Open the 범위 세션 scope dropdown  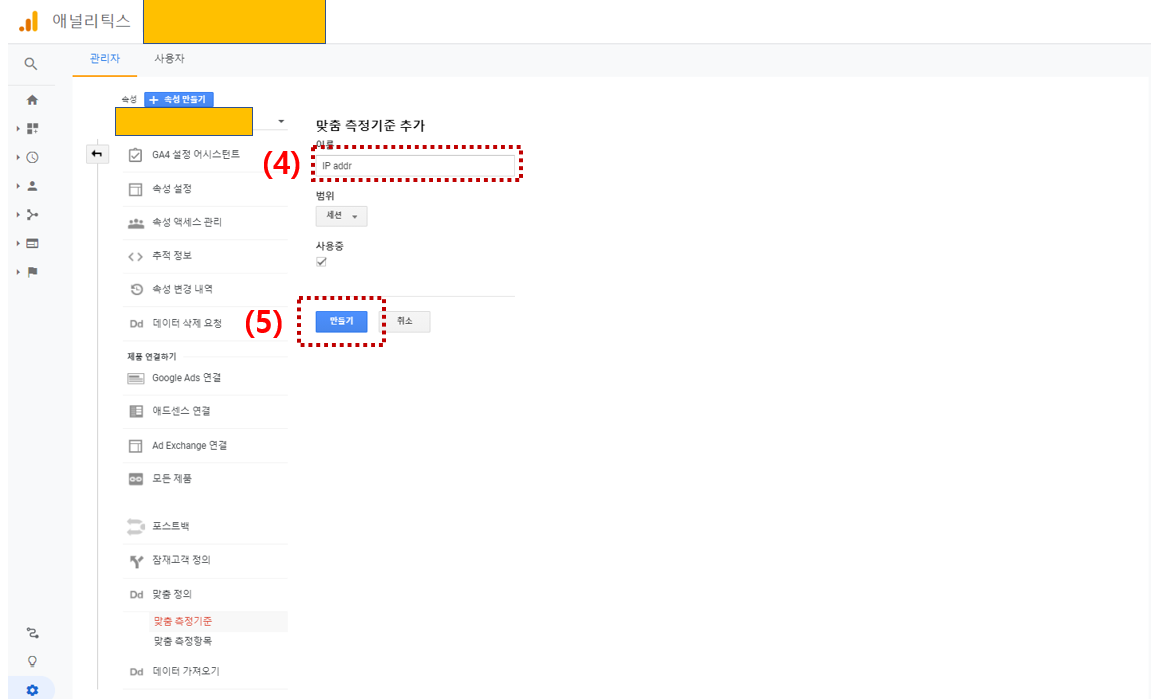coord(341,216)
